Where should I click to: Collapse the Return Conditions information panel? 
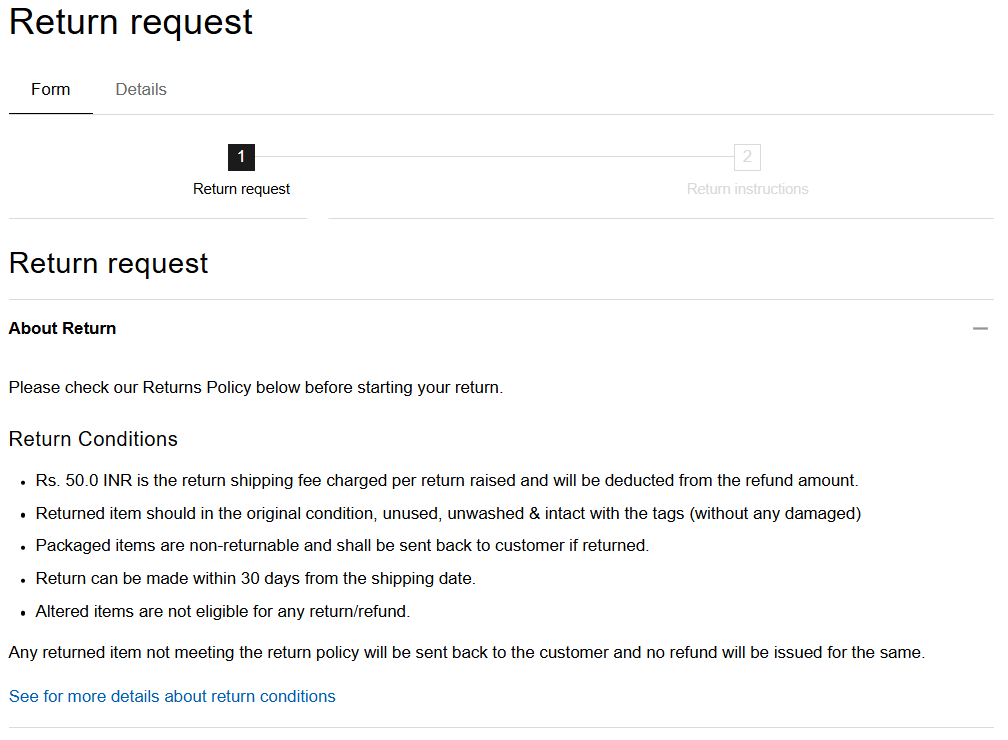[980, 327]
